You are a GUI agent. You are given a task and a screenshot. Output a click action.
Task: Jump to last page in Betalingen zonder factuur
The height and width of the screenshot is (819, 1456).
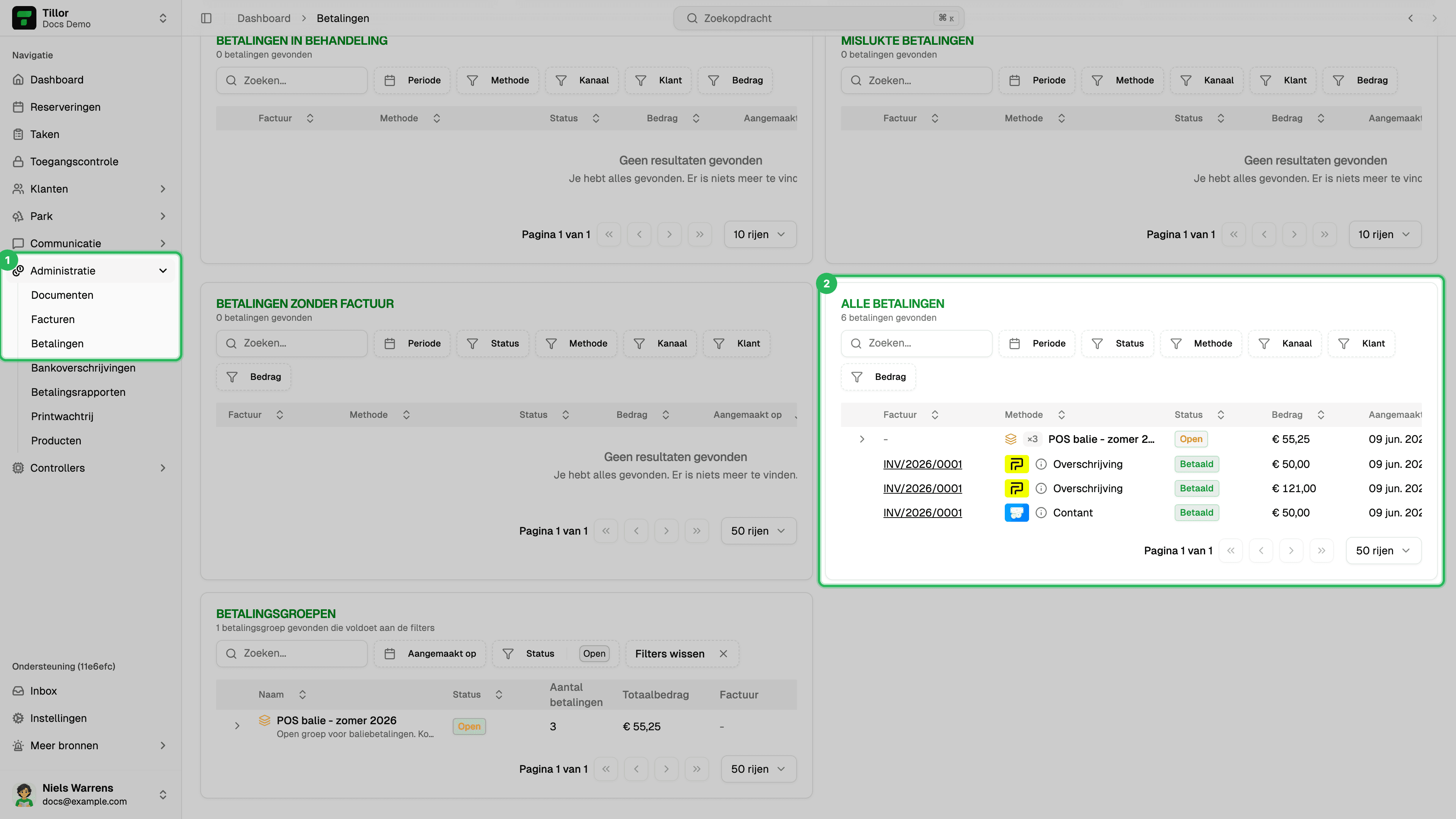[x=697, y=531]
